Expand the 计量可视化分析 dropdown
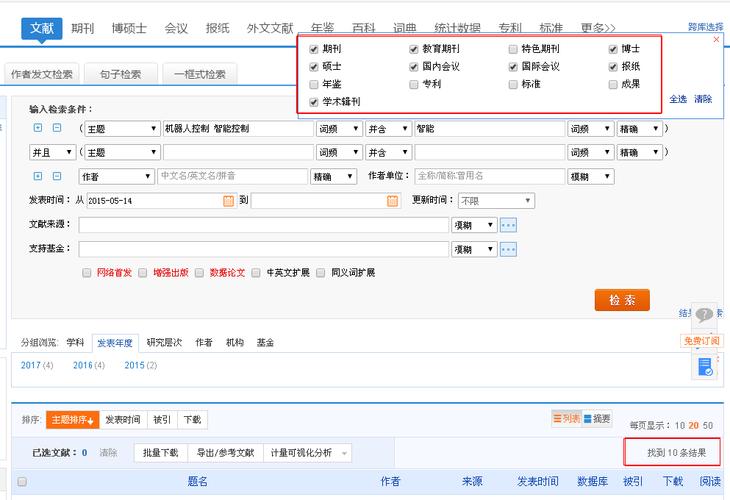Viewport: 730px width, 500px height. 307,453
